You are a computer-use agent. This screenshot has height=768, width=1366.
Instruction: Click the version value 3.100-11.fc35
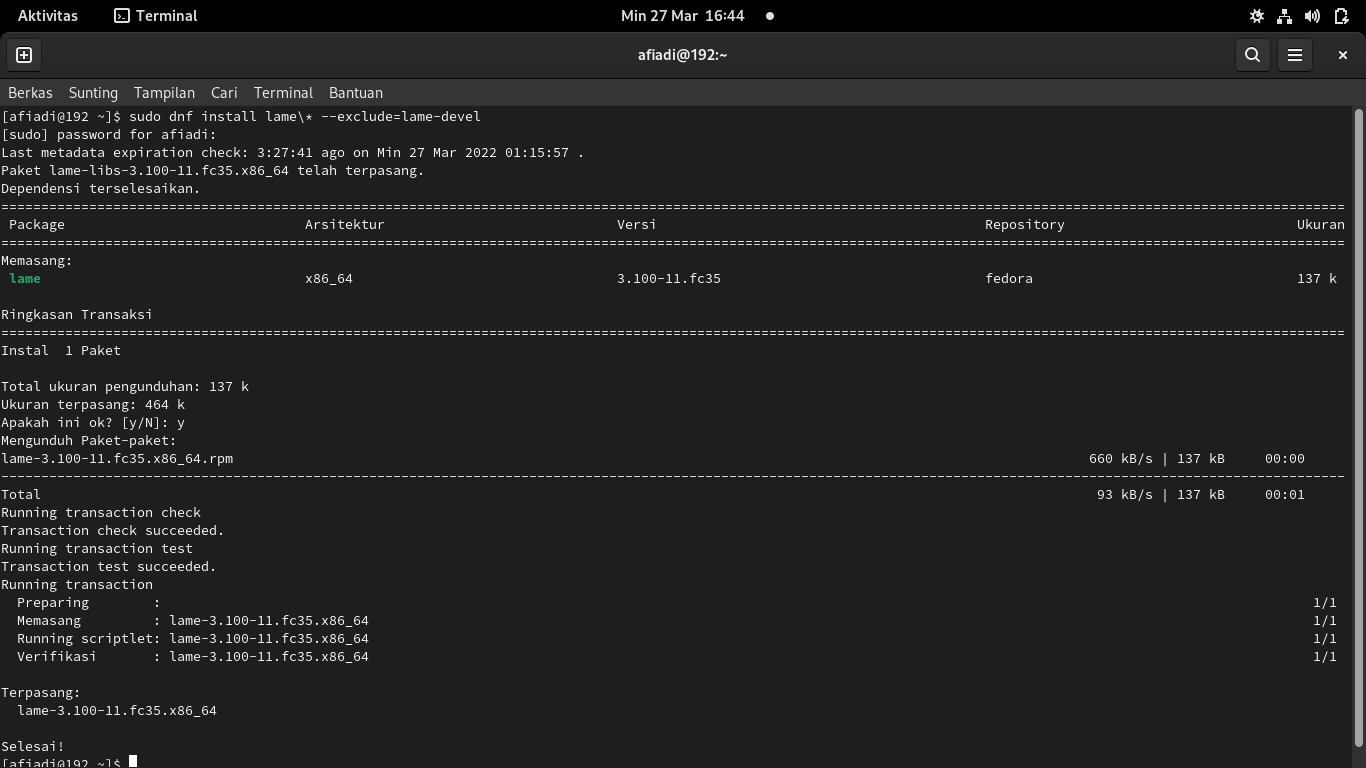tap(669, 278)
